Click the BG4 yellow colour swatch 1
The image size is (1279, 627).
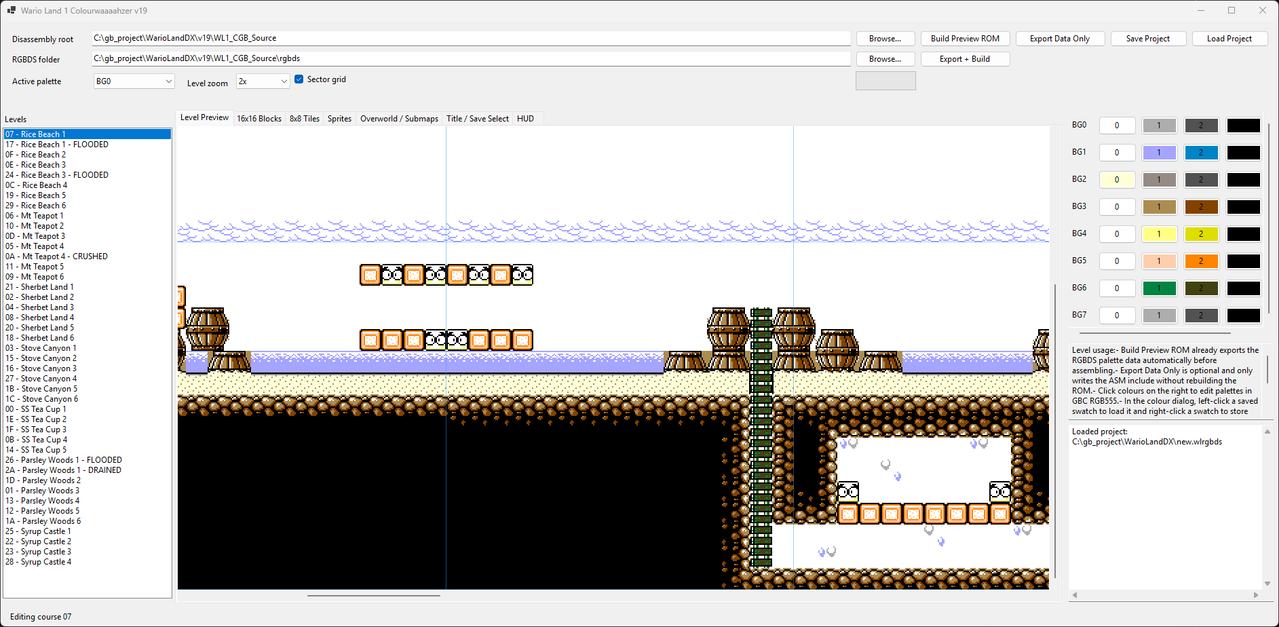pyautogui.click(x=1158, y=234)
